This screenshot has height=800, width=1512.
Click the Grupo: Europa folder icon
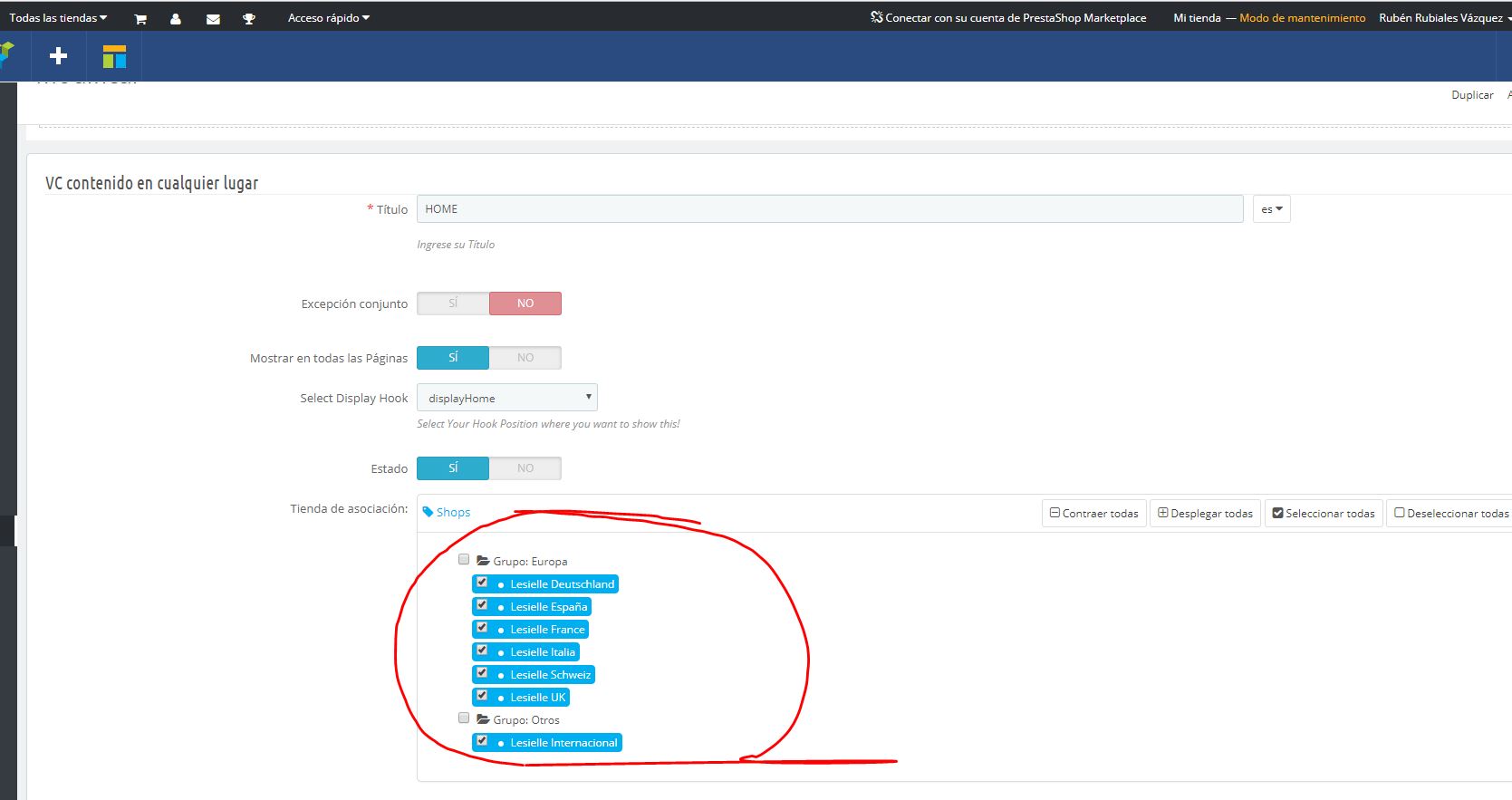[x=483, y=561]
